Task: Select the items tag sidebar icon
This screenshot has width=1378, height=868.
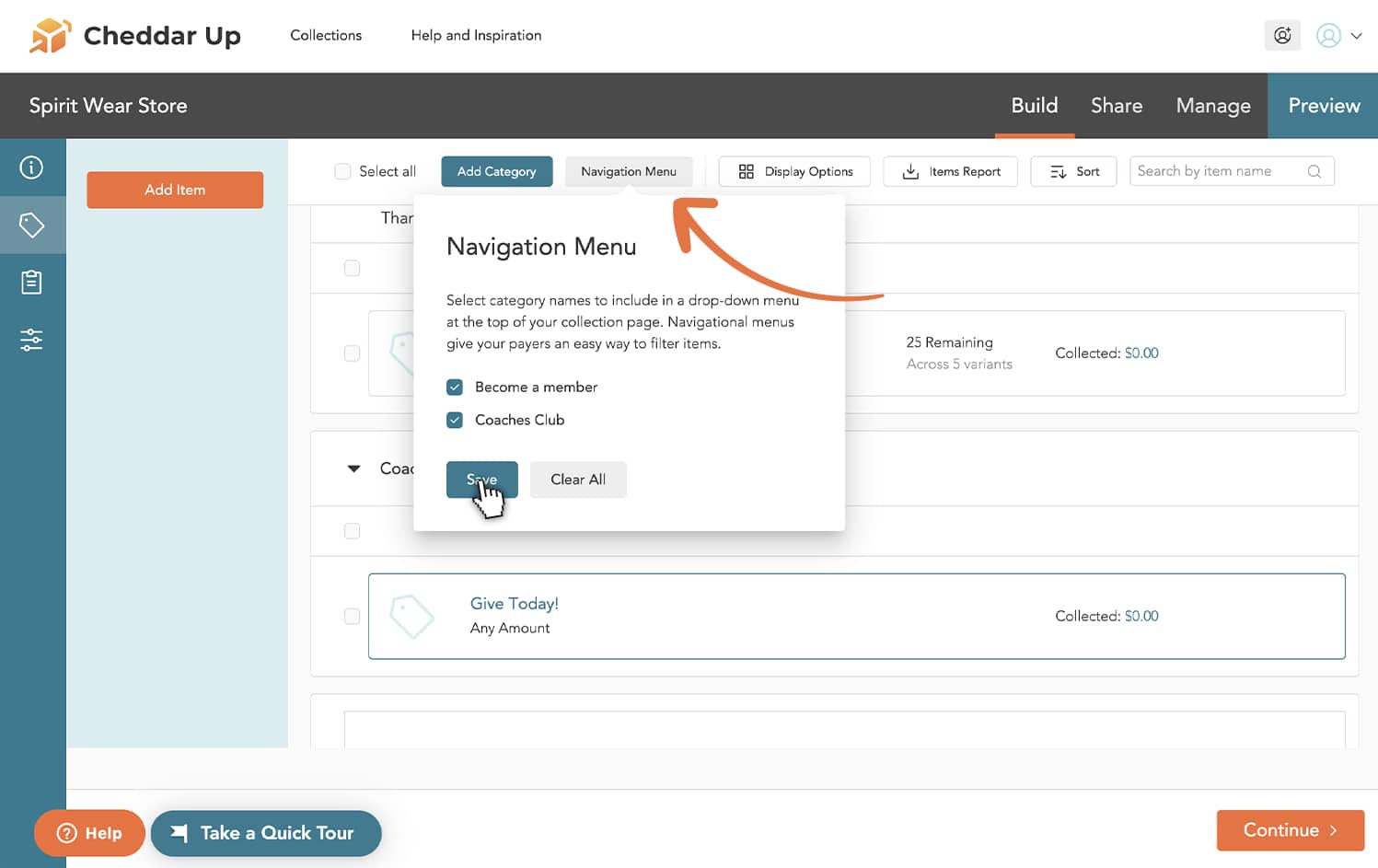Action: click(32, 225)
